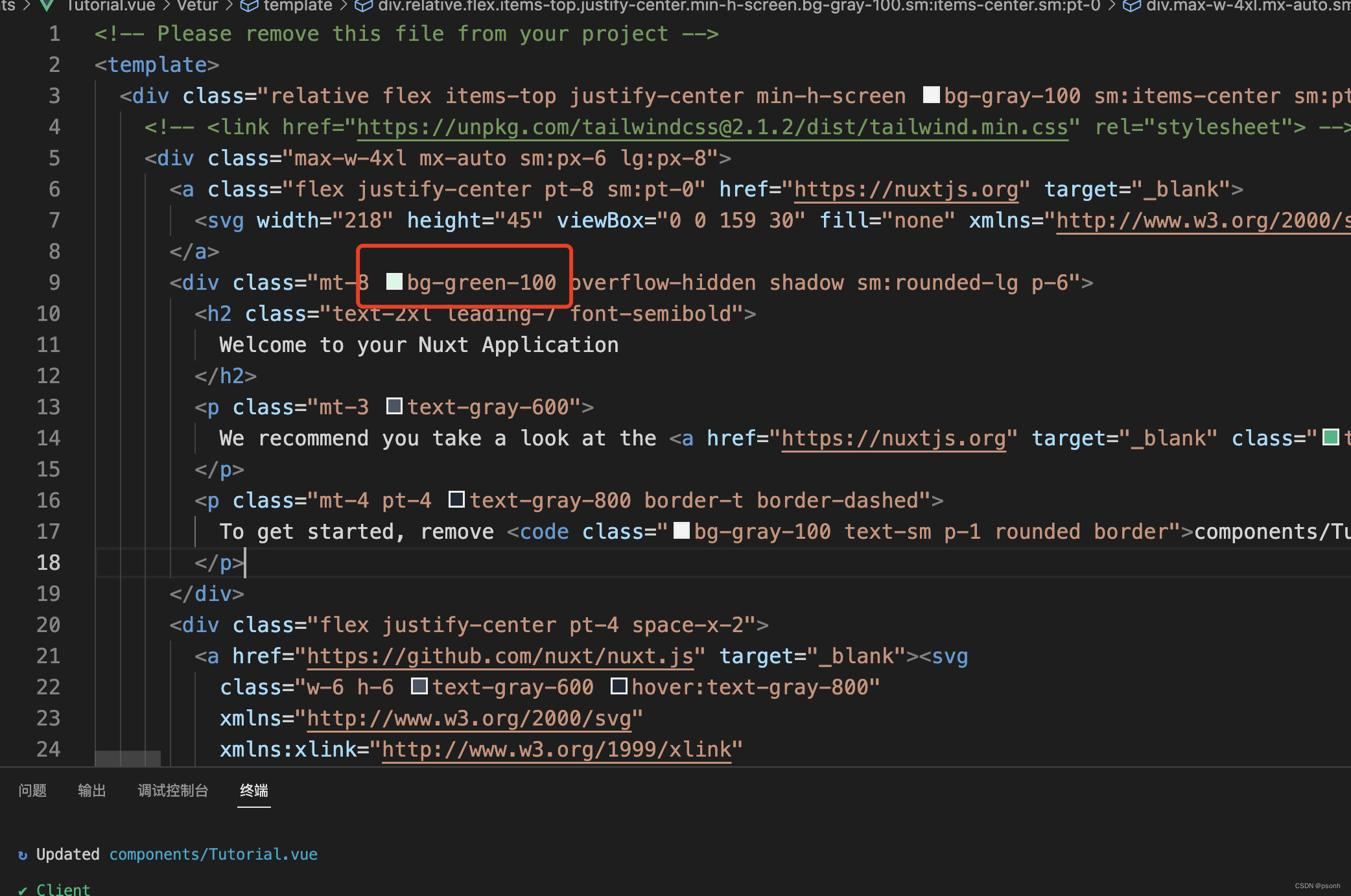Click line number 1 in the gutter
1351x896 pixels.
click(54, 34)
